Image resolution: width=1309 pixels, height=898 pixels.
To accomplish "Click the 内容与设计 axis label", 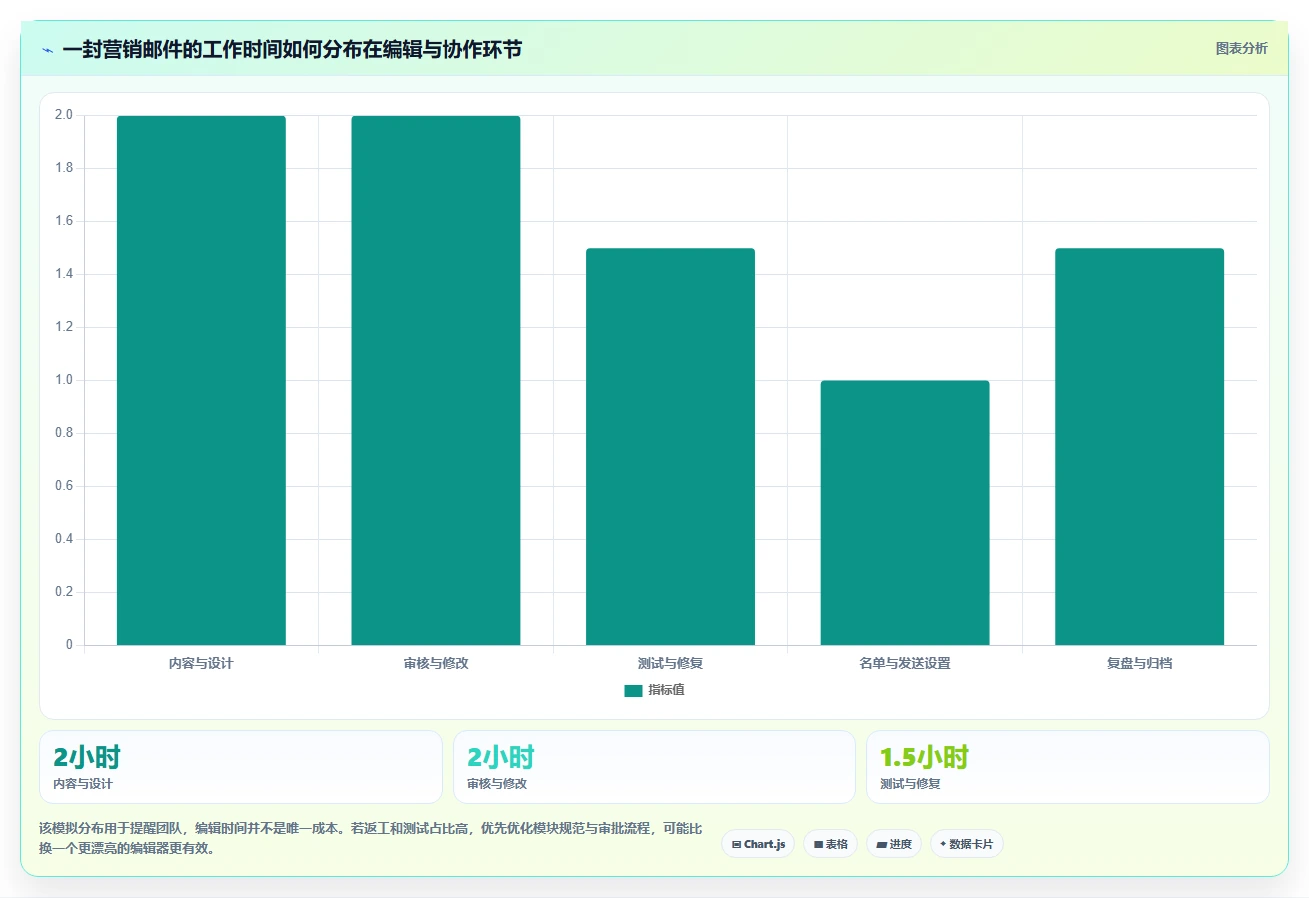I will pos(201,663).
